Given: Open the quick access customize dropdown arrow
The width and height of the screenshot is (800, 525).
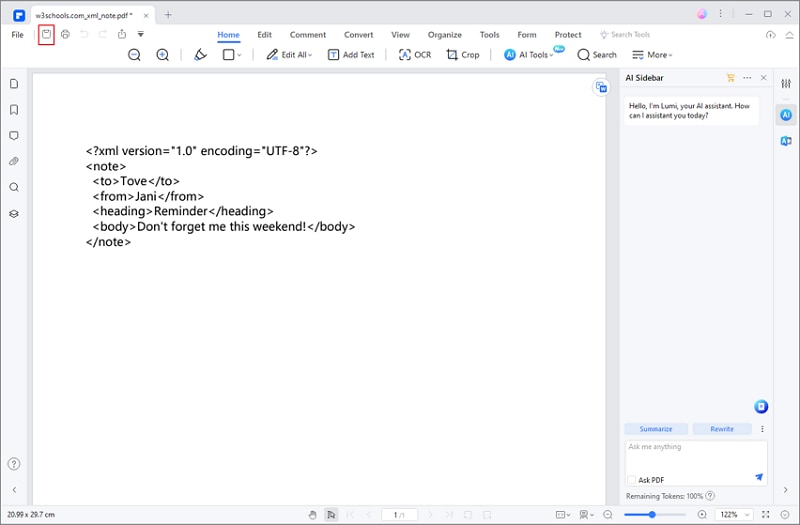Looking at the screenshot, I should click(141, 34).
